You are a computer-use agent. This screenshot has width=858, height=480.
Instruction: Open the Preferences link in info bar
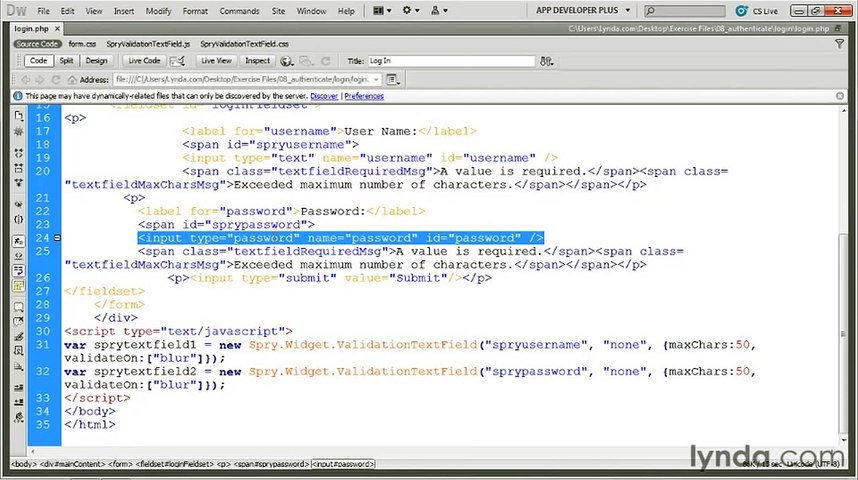[364, 96]
